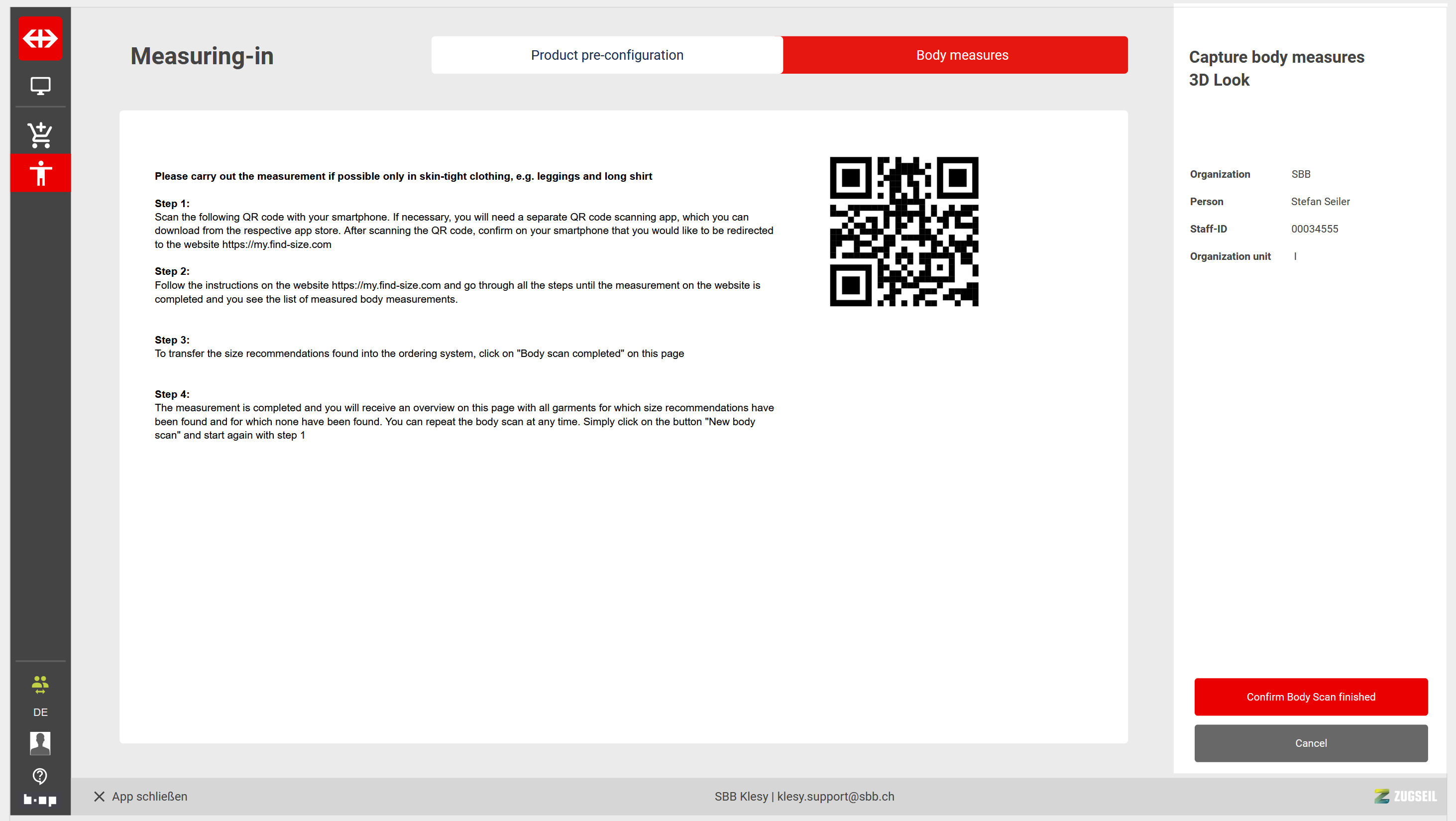The width and height of the screenshot is (1456, 821).
Task: Click the Measuring-in page heading
Action: coord(202,56)
